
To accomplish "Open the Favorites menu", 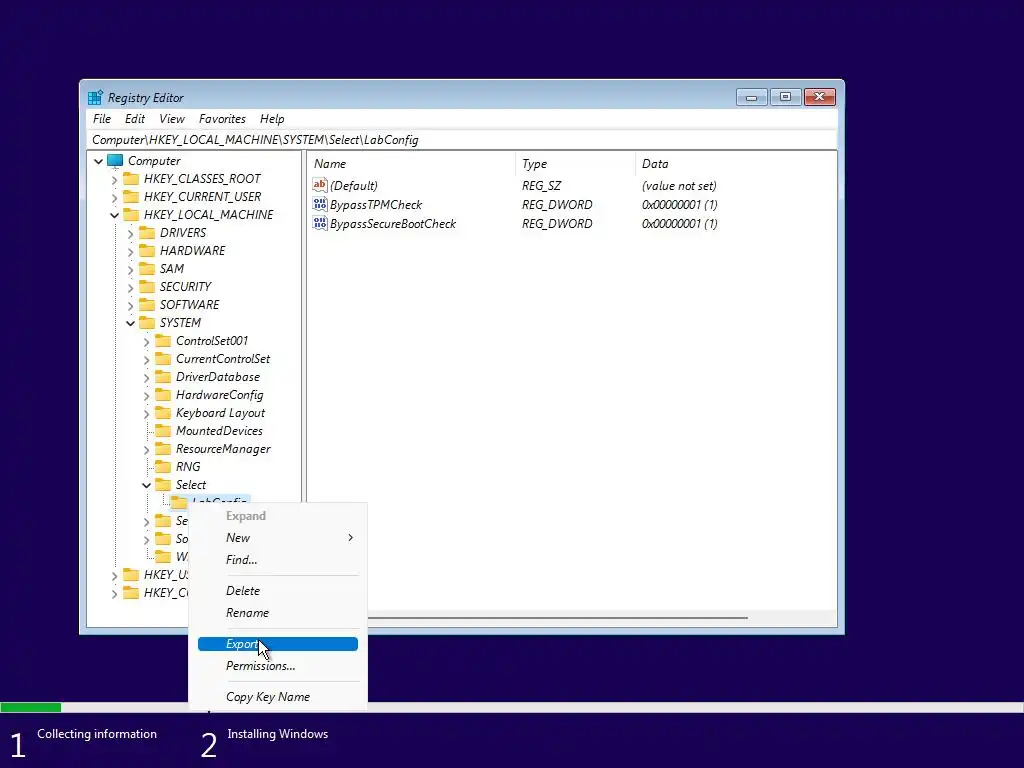I will coord(222,119).
